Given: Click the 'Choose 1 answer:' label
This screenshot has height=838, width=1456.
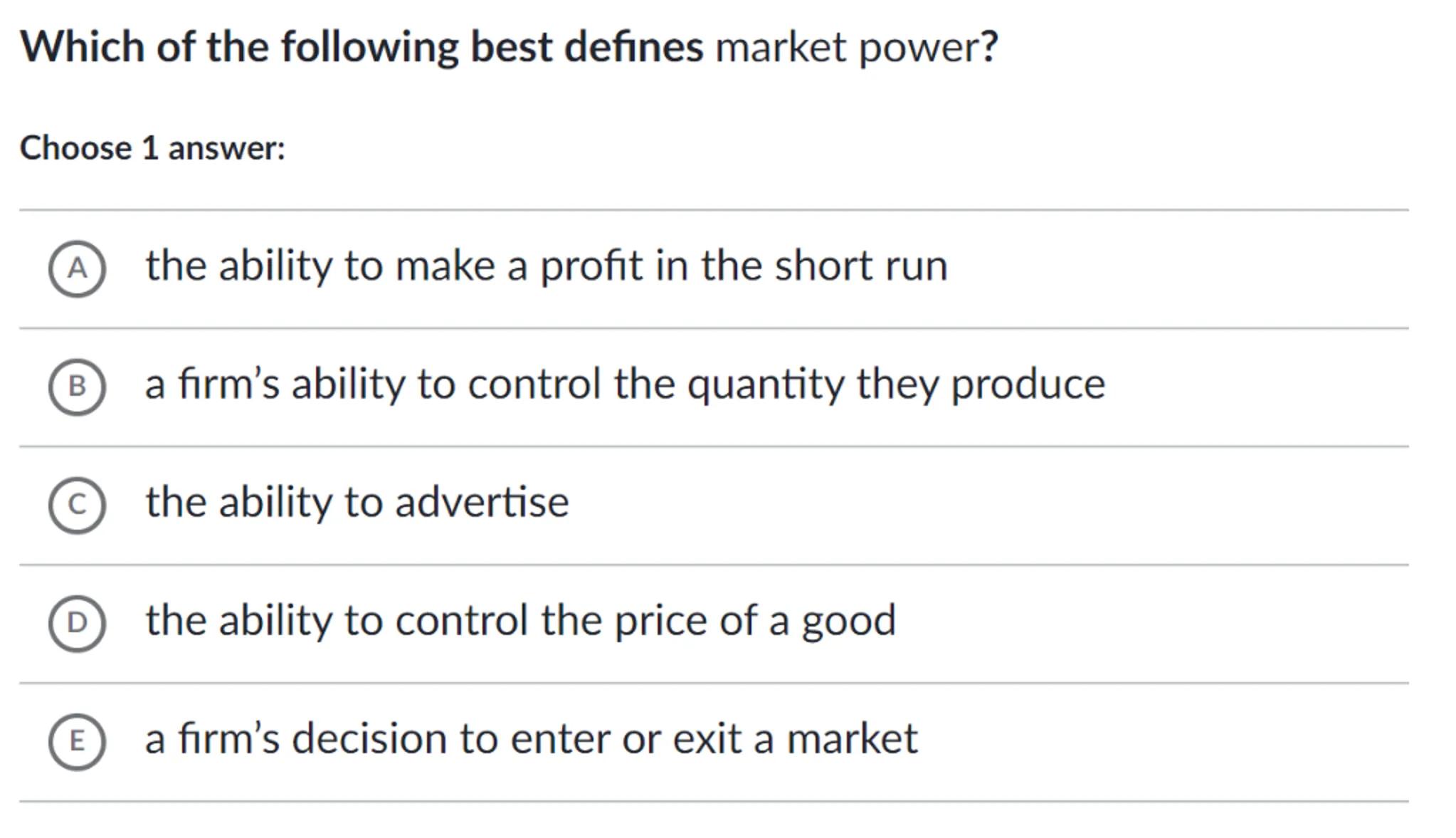Looking at the screenshot, I should point(152,148).
